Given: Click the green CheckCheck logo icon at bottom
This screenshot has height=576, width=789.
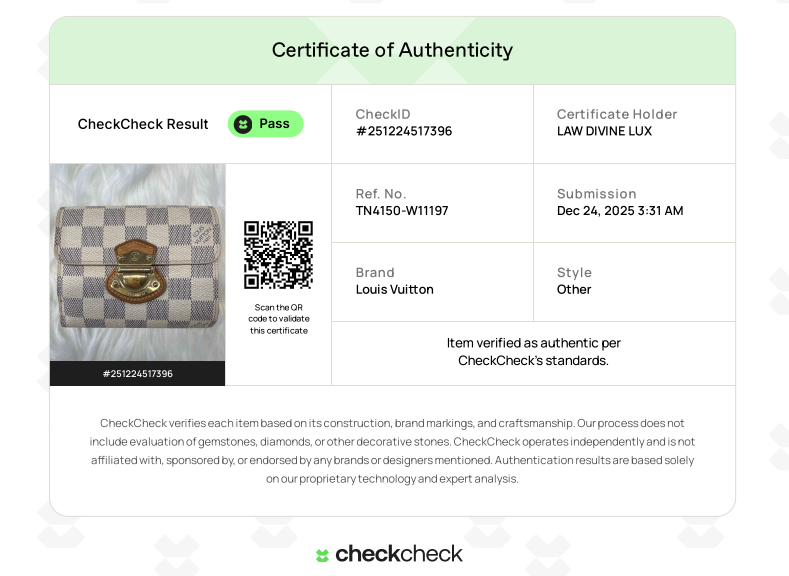Looking at the screenshot, I should pyautogui.click(x=322, y=555).
